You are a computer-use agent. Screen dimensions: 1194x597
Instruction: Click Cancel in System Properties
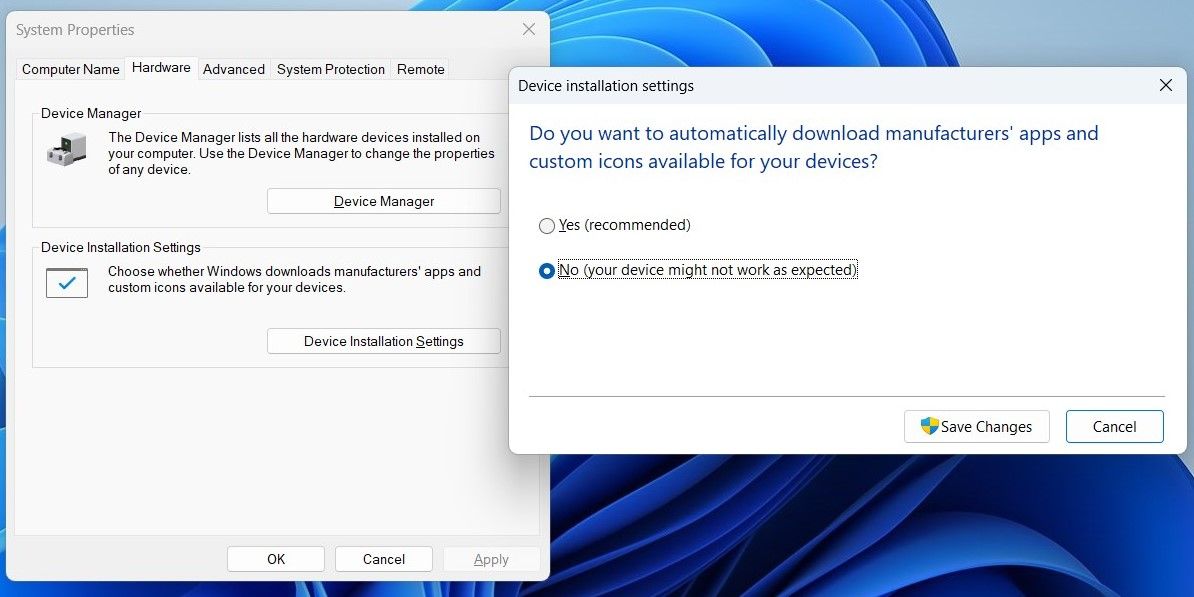(383, 559)
